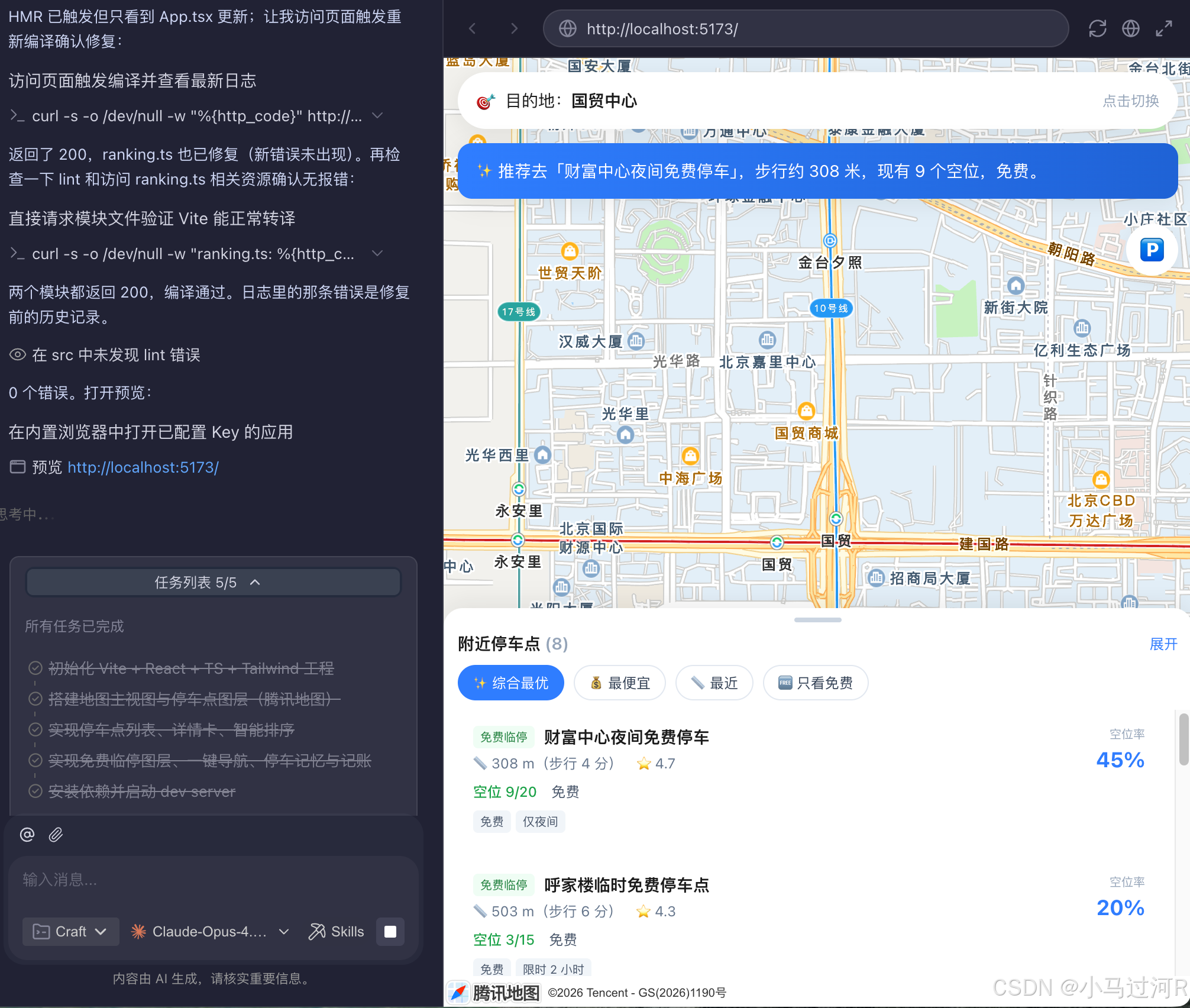Toggle checkmark for 实现停车点列表 task

35,729
